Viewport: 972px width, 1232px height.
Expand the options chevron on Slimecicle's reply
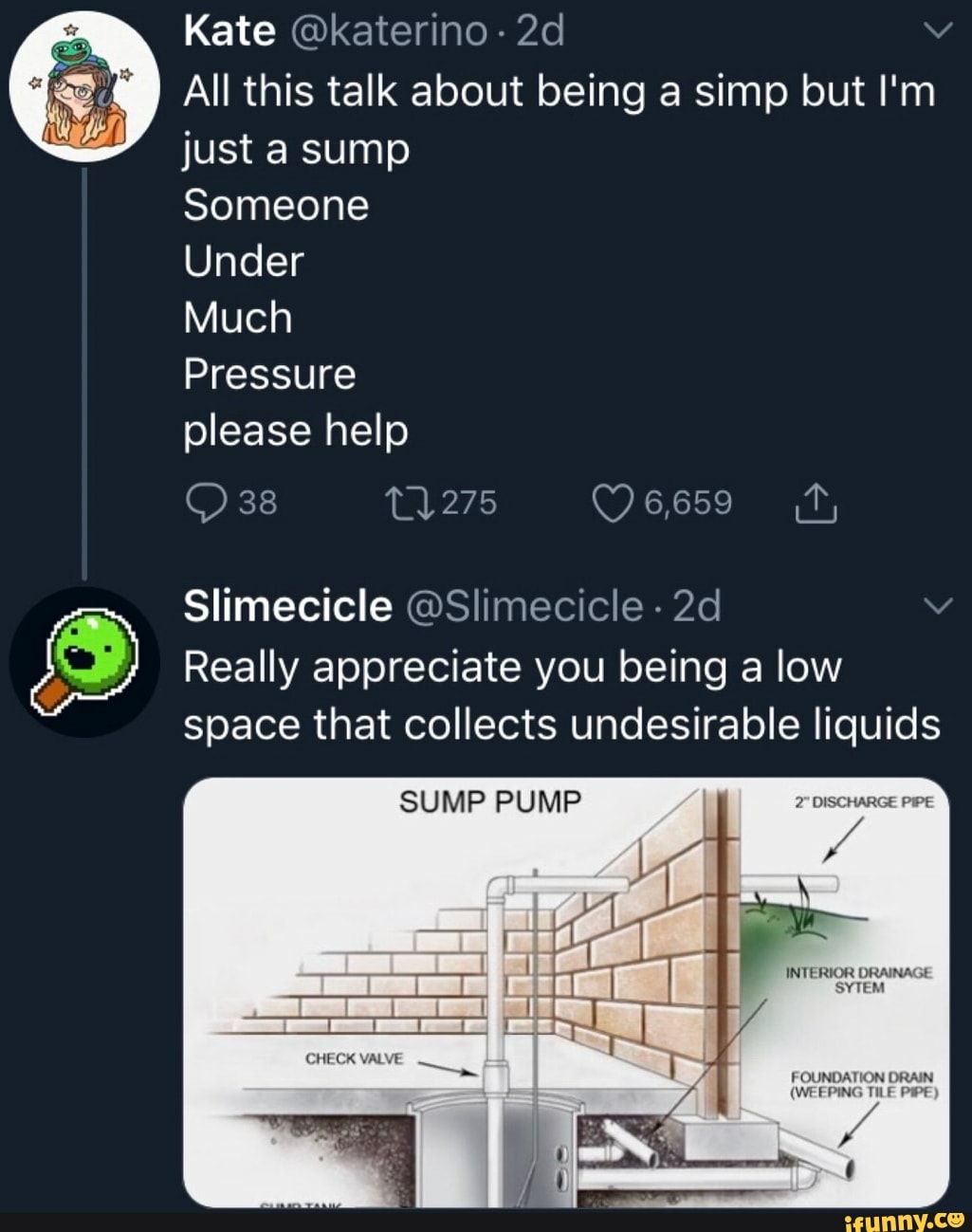(937, 606)
